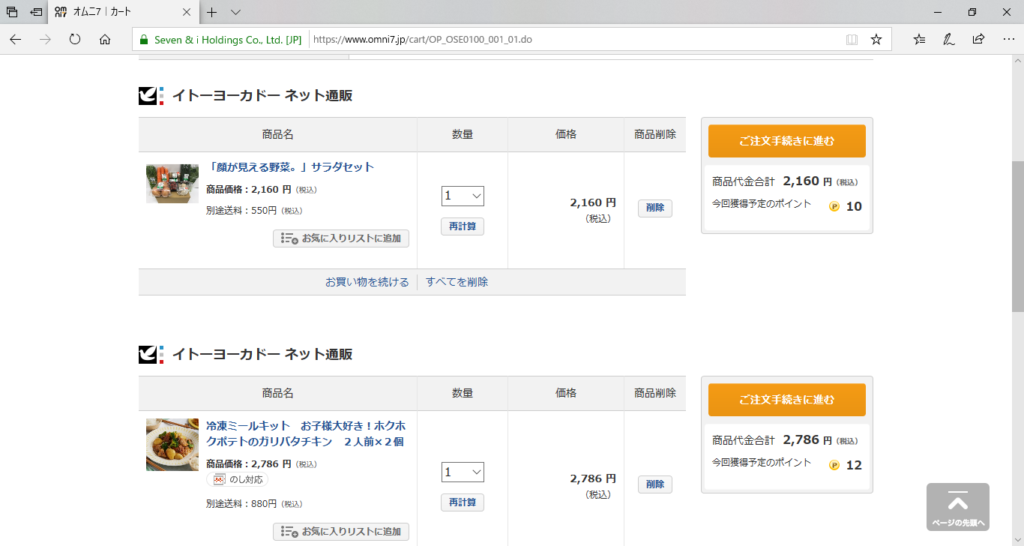Go back with the browser Back arrow

pos(15,39)
